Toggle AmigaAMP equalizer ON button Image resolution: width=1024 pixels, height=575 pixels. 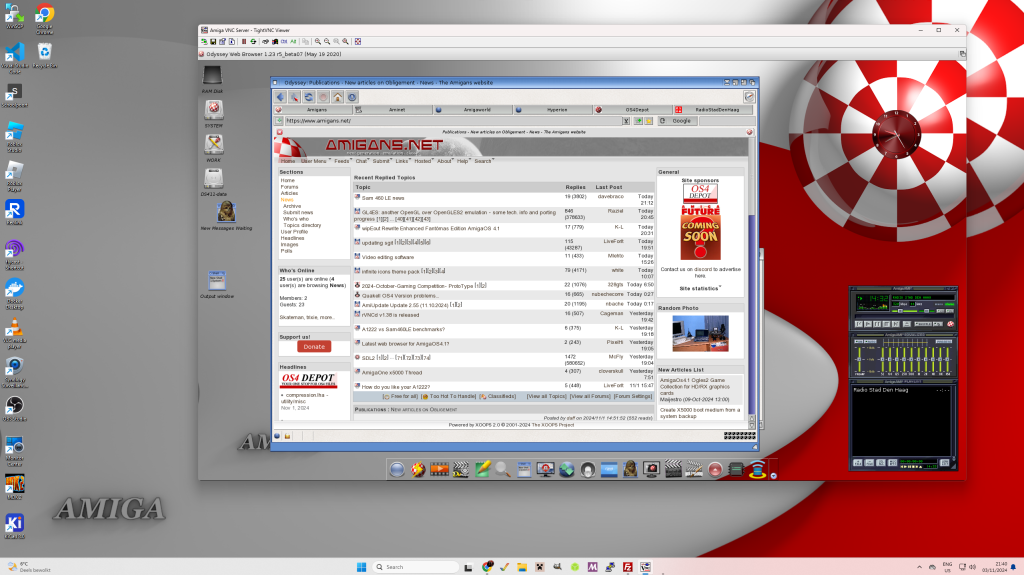pos(859,341)
